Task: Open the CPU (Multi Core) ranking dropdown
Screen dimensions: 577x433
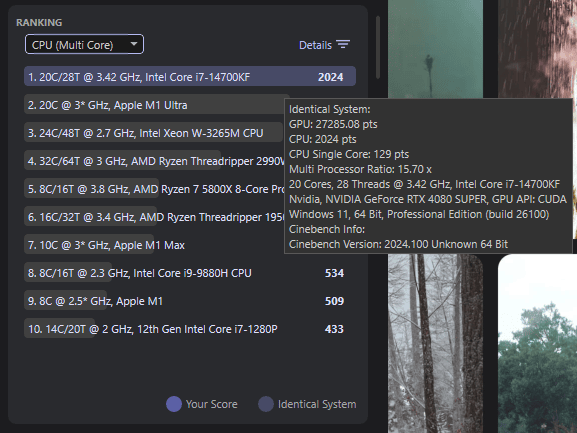Action: (84, 45)
